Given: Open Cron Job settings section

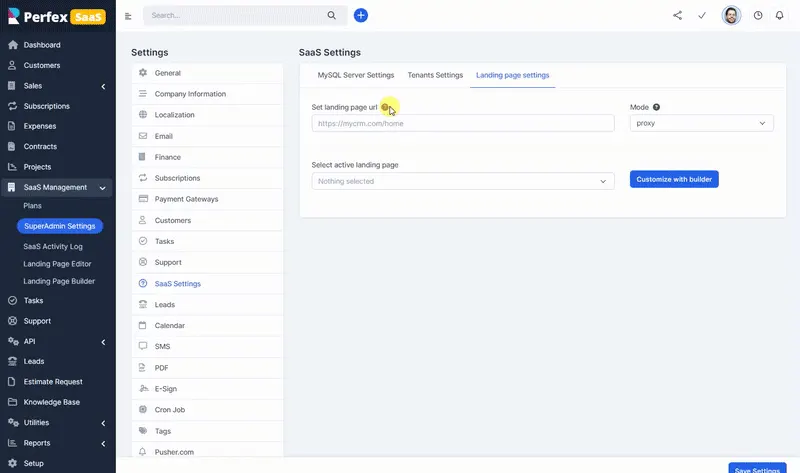Looking at the screenshot, I should pos(207,410).
